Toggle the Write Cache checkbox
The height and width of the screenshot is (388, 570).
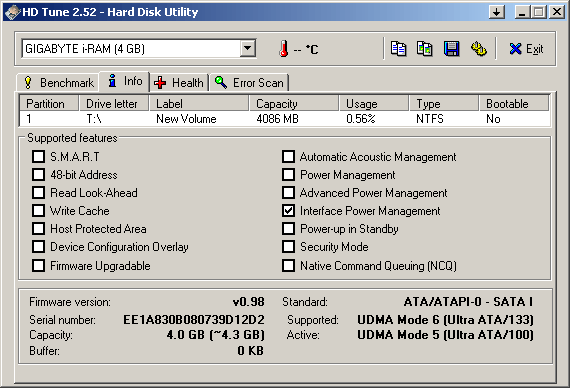[x=38, y=211]
